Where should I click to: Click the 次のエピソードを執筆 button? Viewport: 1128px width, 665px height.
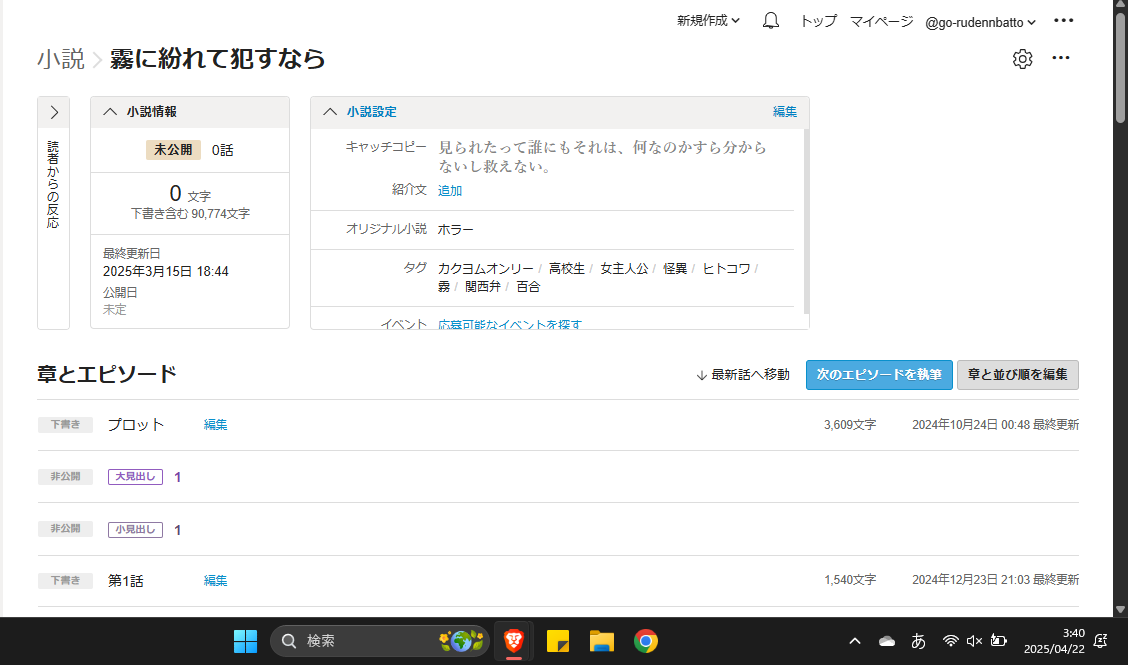(x=878, y=375)
